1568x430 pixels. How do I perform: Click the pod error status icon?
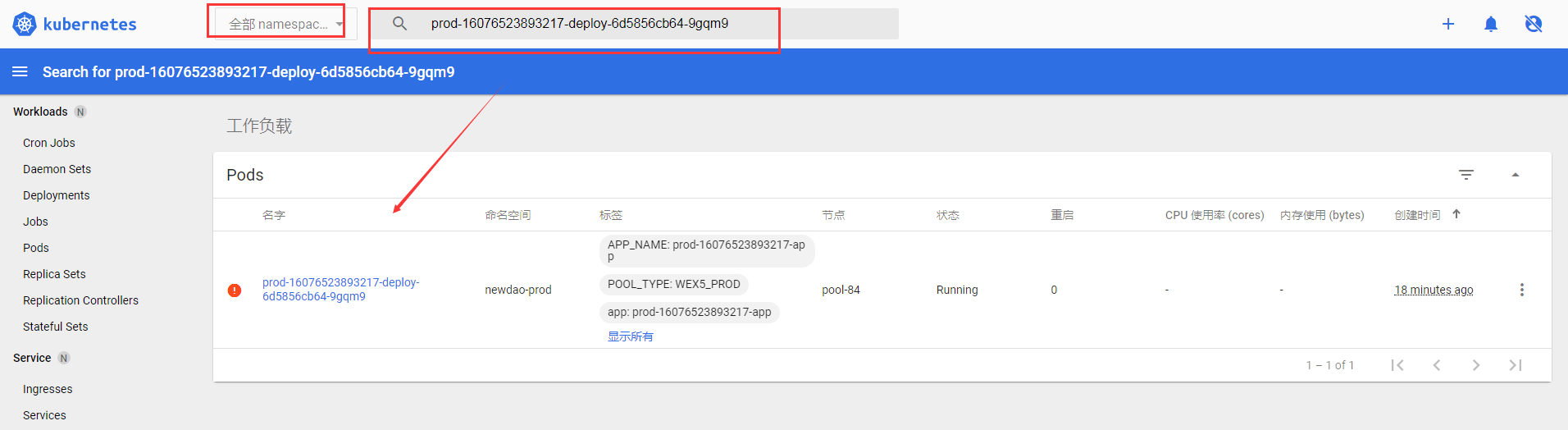coord(235,290)
